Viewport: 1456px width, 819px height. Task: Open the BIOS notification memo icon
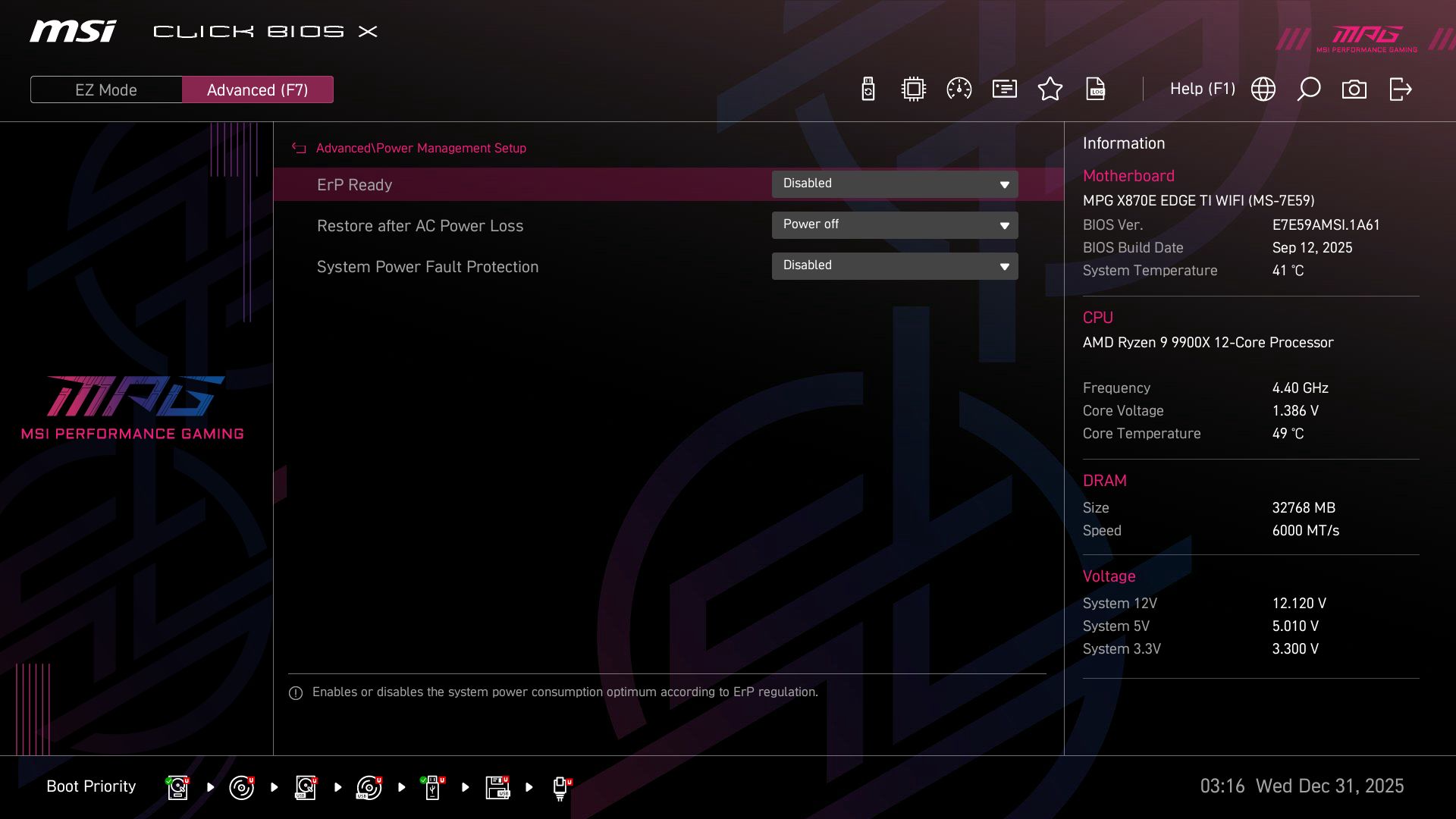point(1004,89)
